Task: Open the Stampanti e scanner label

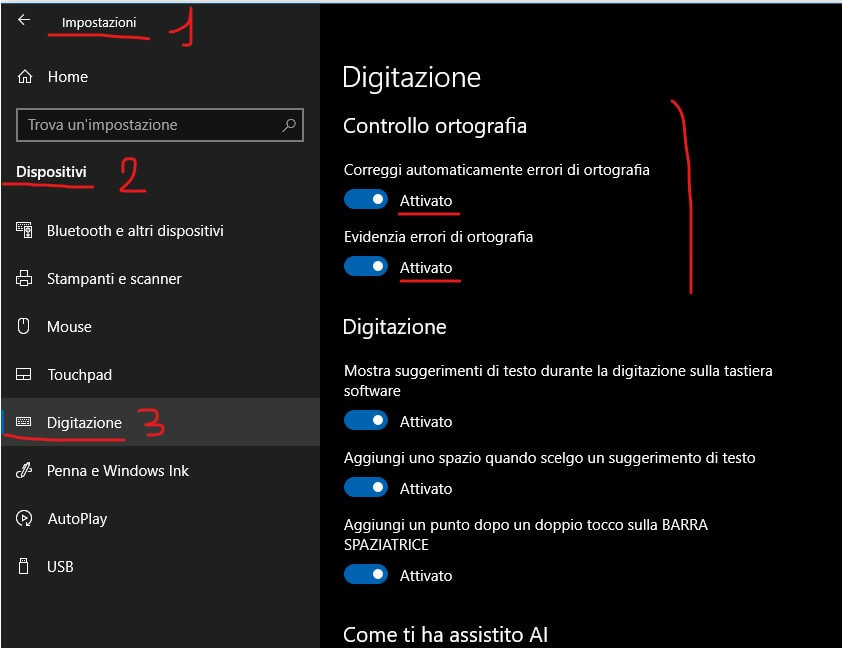Action: (x=114, y=279)
